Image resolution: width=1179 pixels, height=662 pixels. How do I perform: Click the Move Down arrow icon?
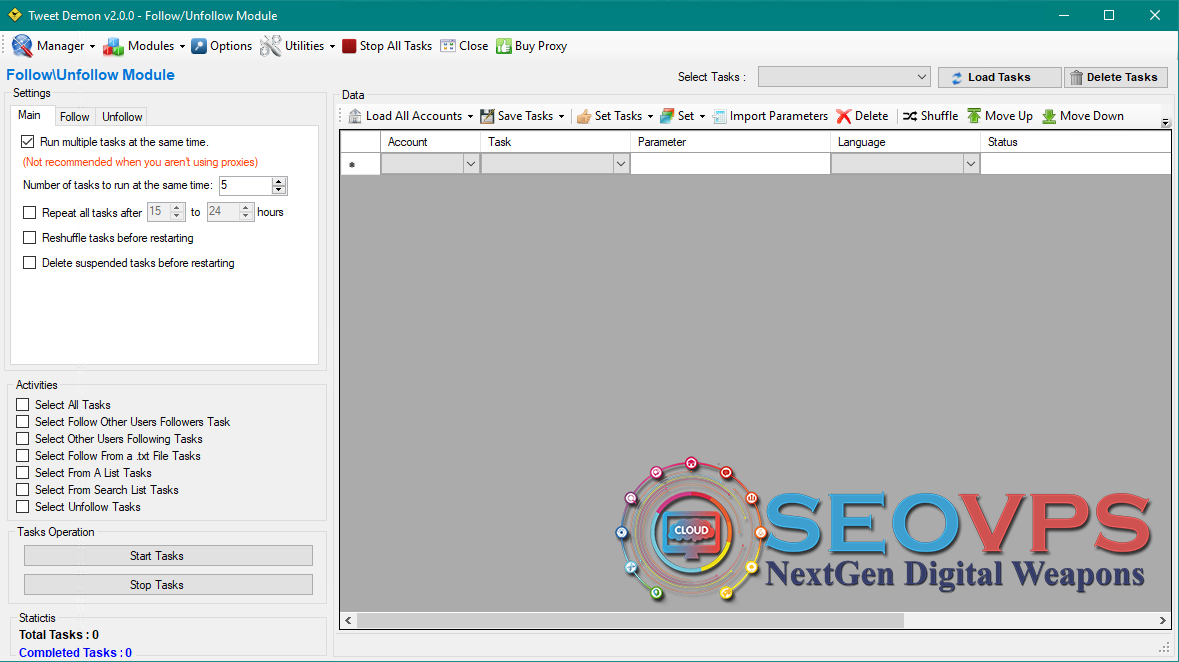point(1049,116)
